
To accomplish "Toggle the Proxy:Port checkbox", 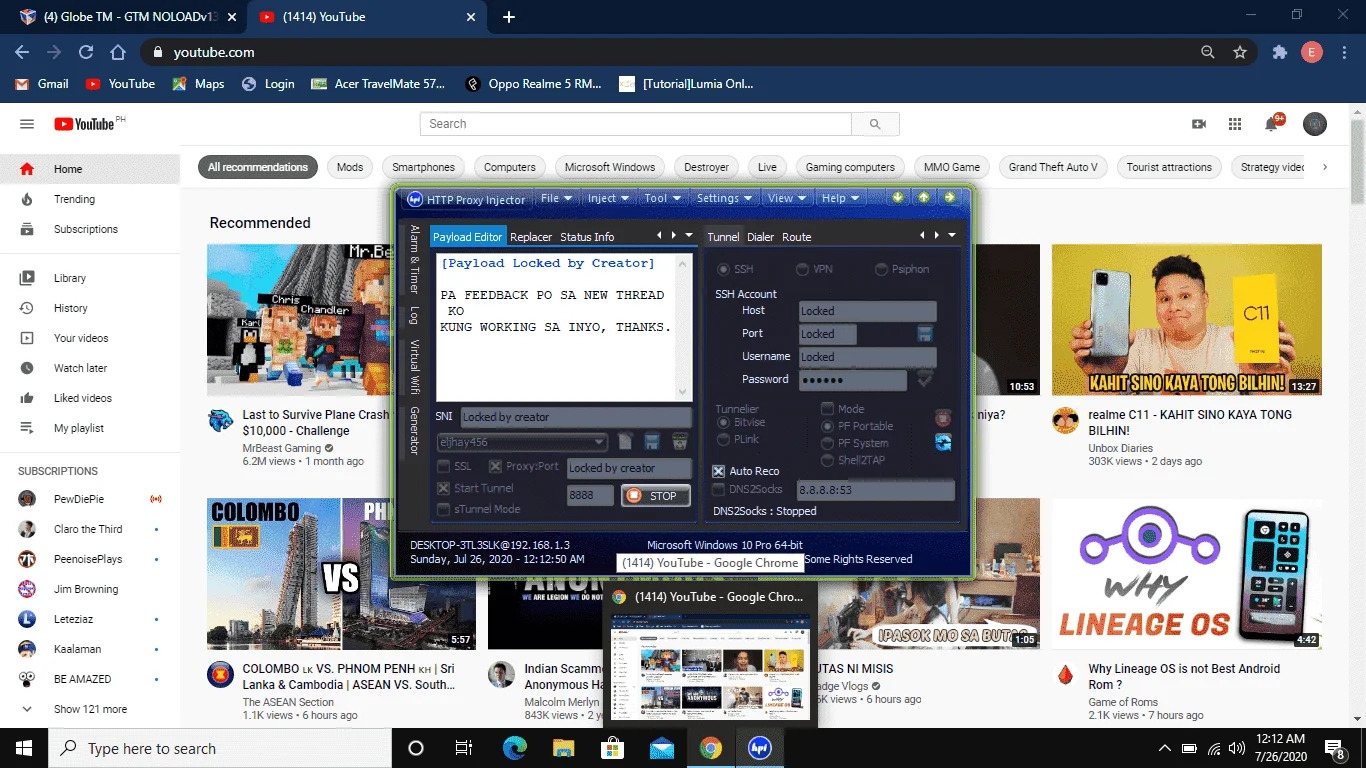I will click(494, 467).
